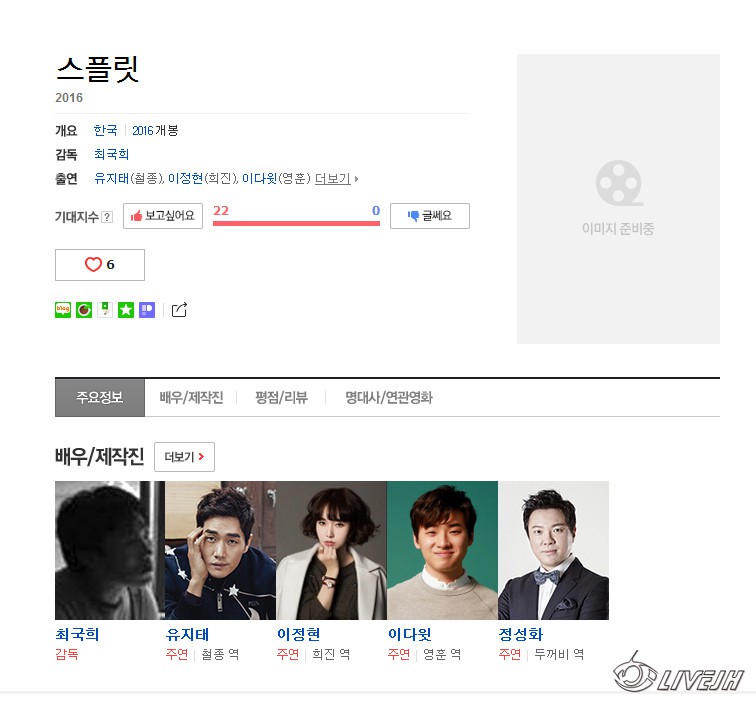Add to bookmarks green star icon
Viewport: 756px width, 705px height.
click(x=126, y=310)
